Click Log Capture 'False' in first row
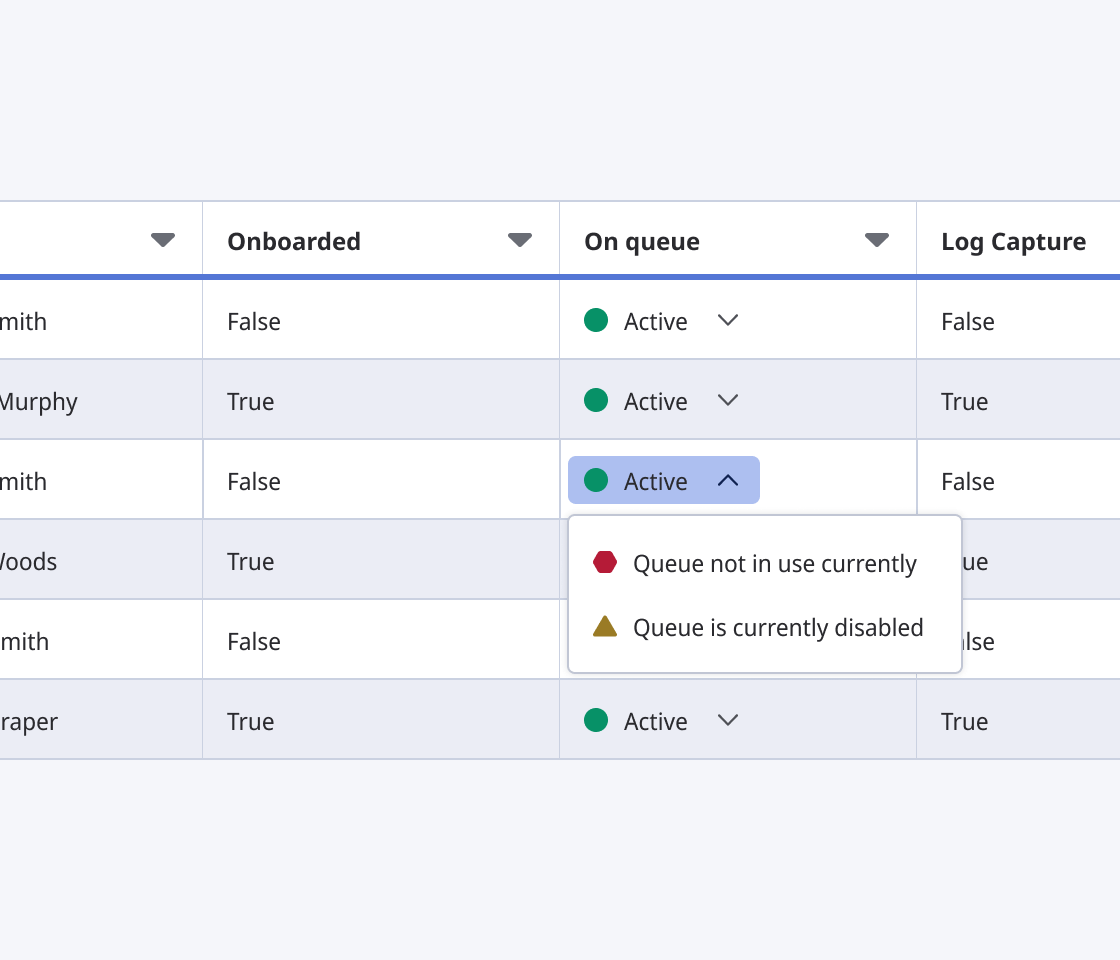Viewport: 1120px width, 960px height. [x=968, y=321]
